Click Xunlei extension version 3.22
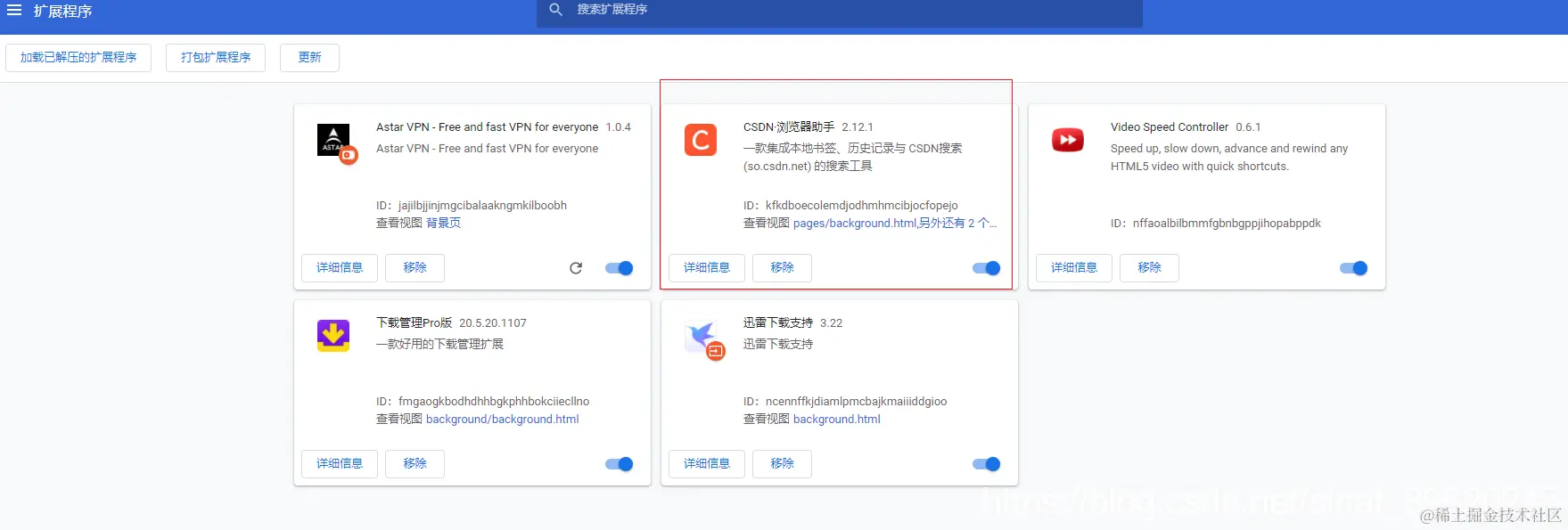 coord(831,323)
